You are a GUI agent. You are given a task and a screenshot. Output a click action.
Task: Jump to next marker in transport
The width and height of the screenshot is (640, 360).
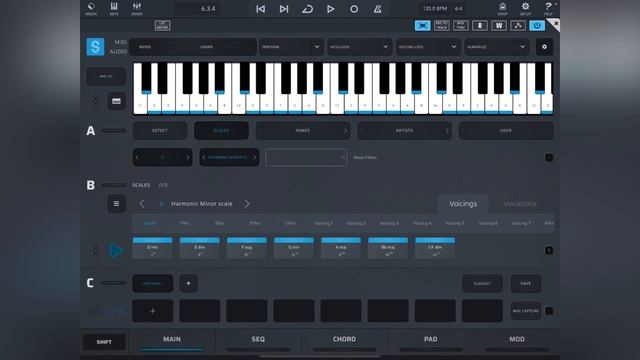pyautogui.click(x=284, y=9)
